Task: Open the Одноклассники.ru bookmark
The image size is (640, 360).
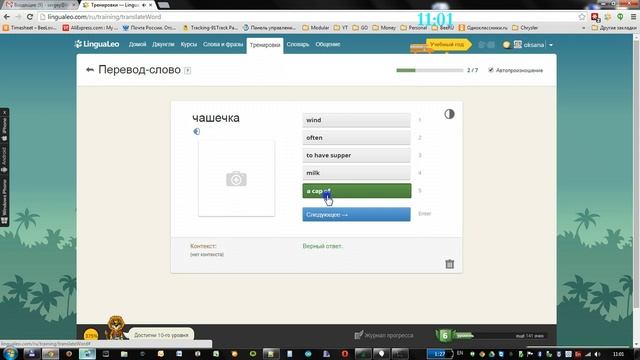Action: point(483,28)
